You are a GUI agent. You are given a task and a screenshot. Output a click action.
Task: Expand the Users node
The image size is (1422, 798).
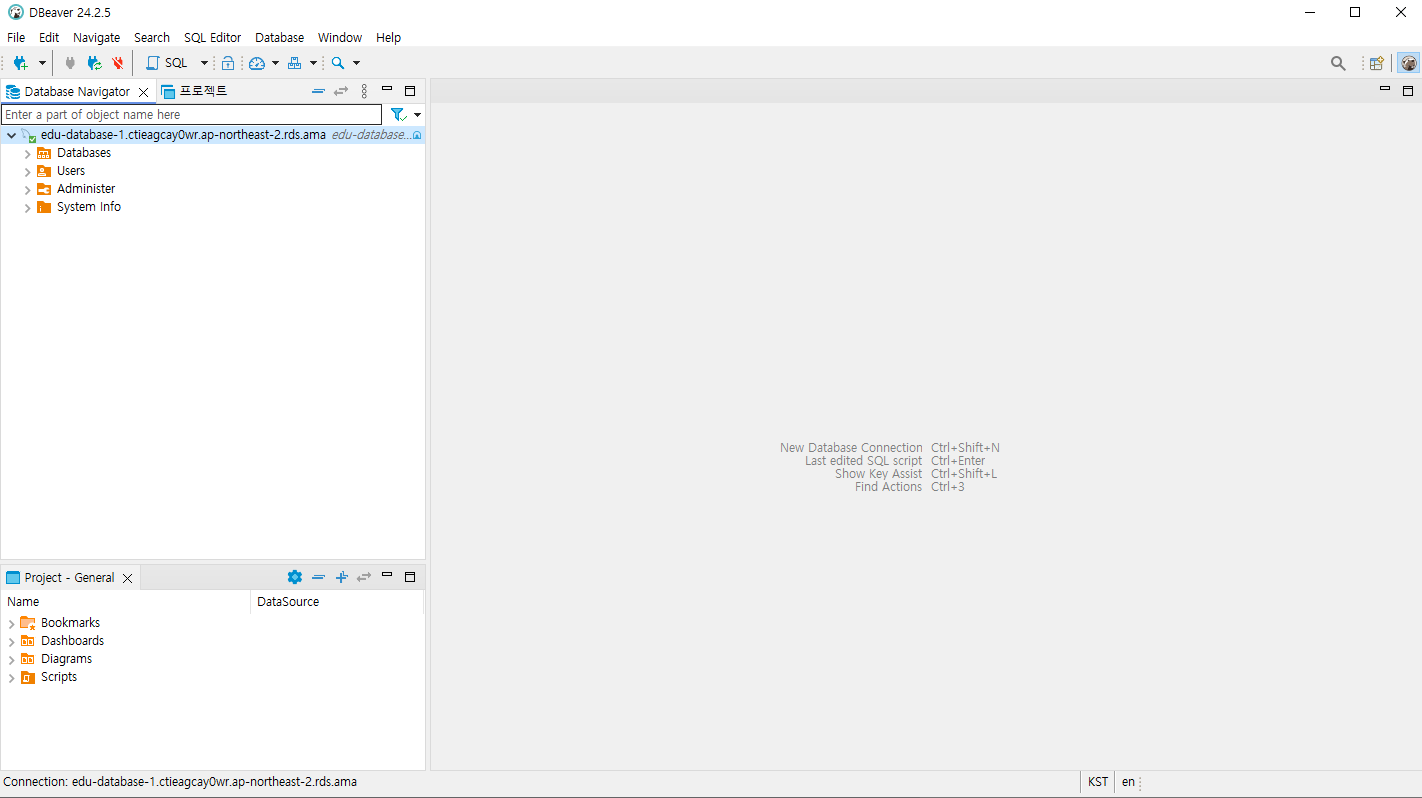[x=27, y=171]
